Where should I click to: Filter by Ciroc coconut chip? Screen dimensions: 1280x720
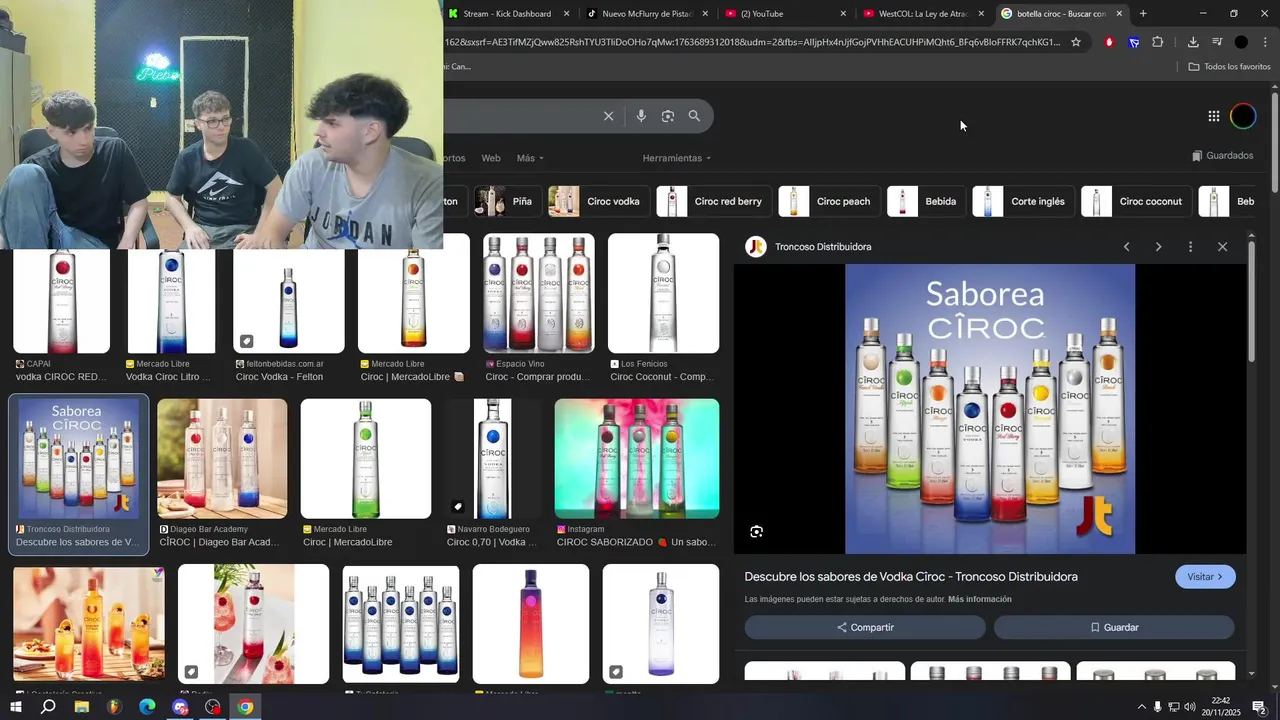1137,201
